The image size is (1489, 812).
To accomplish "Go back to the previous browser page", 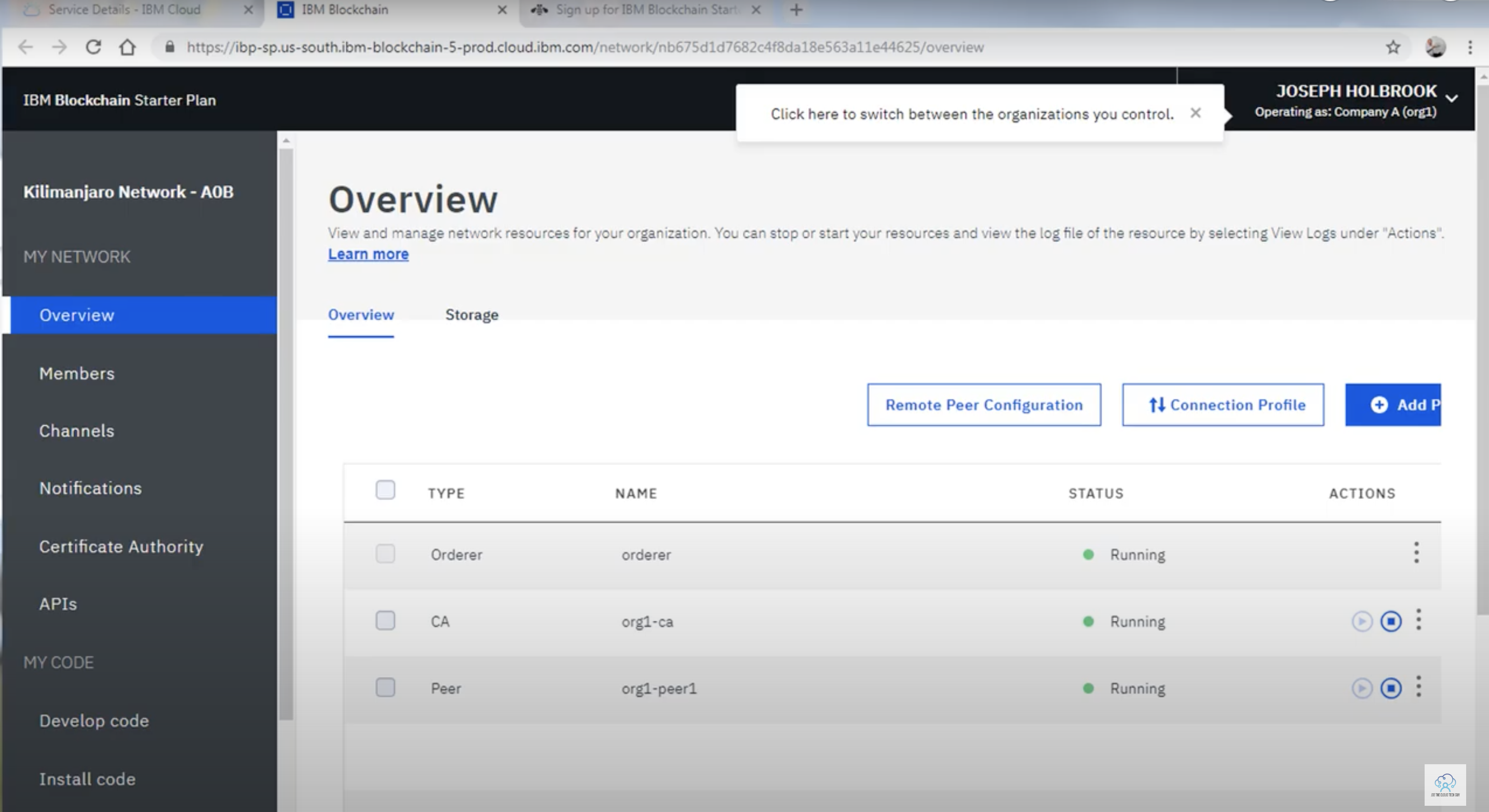I will [x=25, y=47].
